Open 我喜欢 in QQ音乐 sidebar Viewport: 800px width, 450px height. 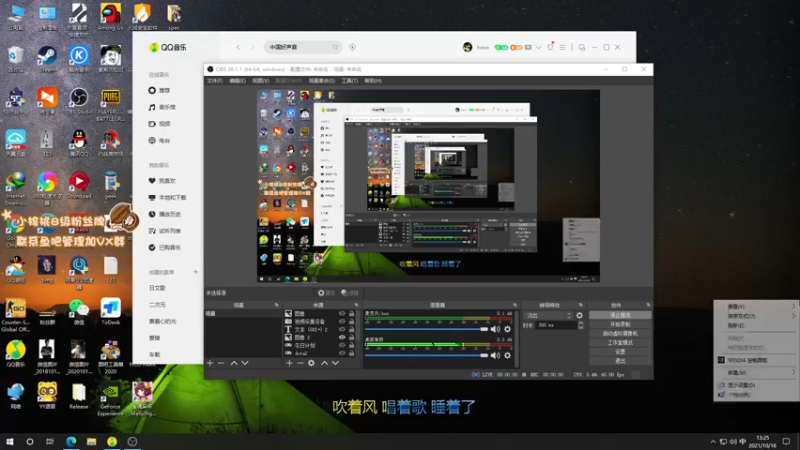pyautogui.click(x=166, y=181)
